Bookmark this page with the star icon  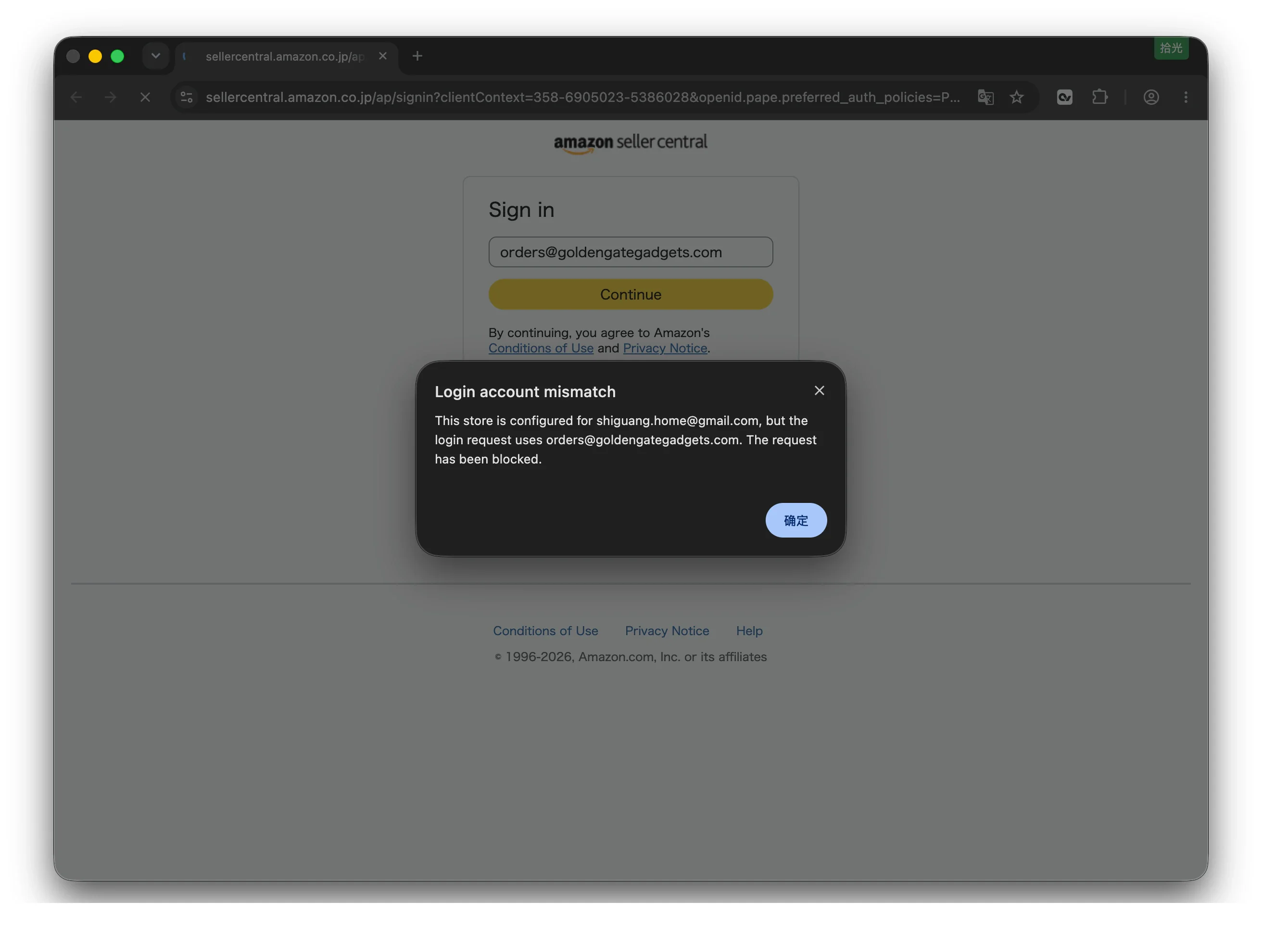point(1016,98)
